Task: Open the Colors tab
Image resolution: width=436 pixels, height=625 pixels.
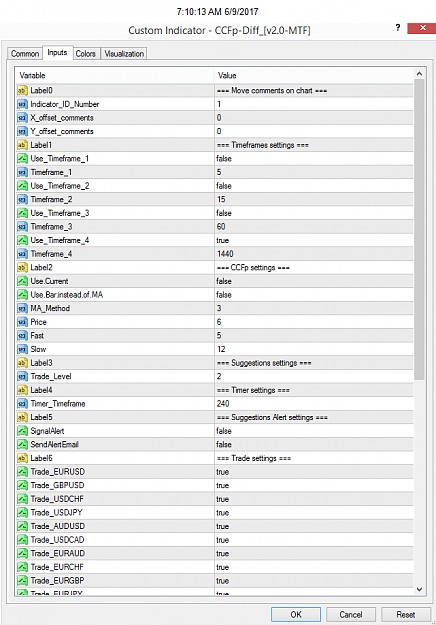Action: 86,53
